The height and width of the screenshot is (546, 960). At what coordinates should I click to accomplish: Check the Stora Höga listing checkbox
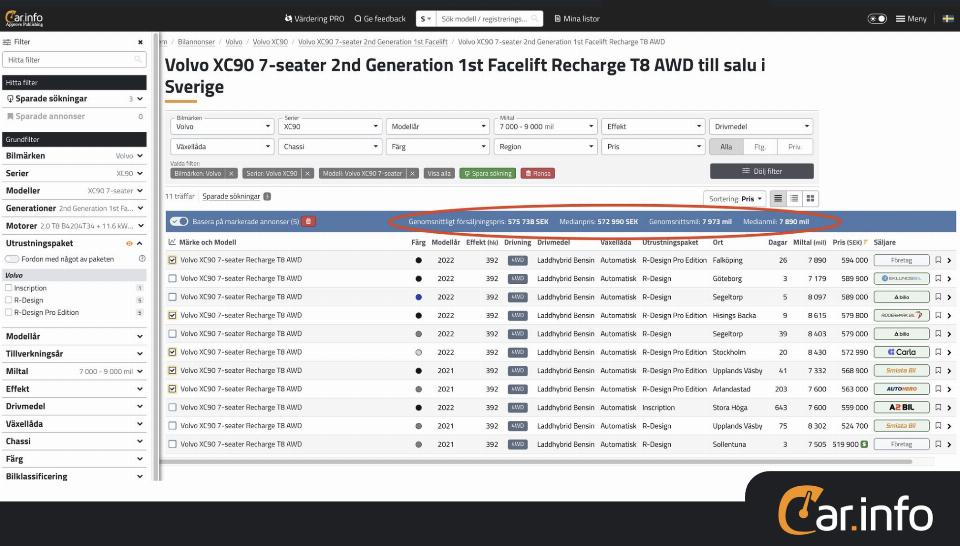click(x=173, y=407)
